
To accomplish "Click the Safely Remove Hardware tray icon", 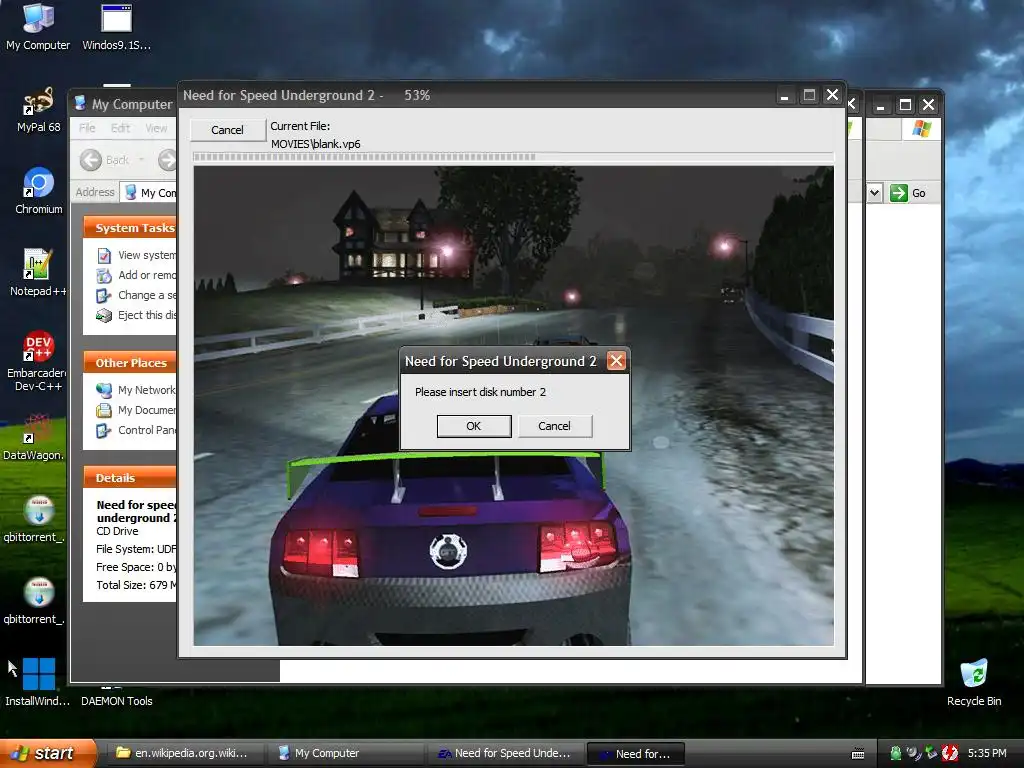I will coord(931,753).
